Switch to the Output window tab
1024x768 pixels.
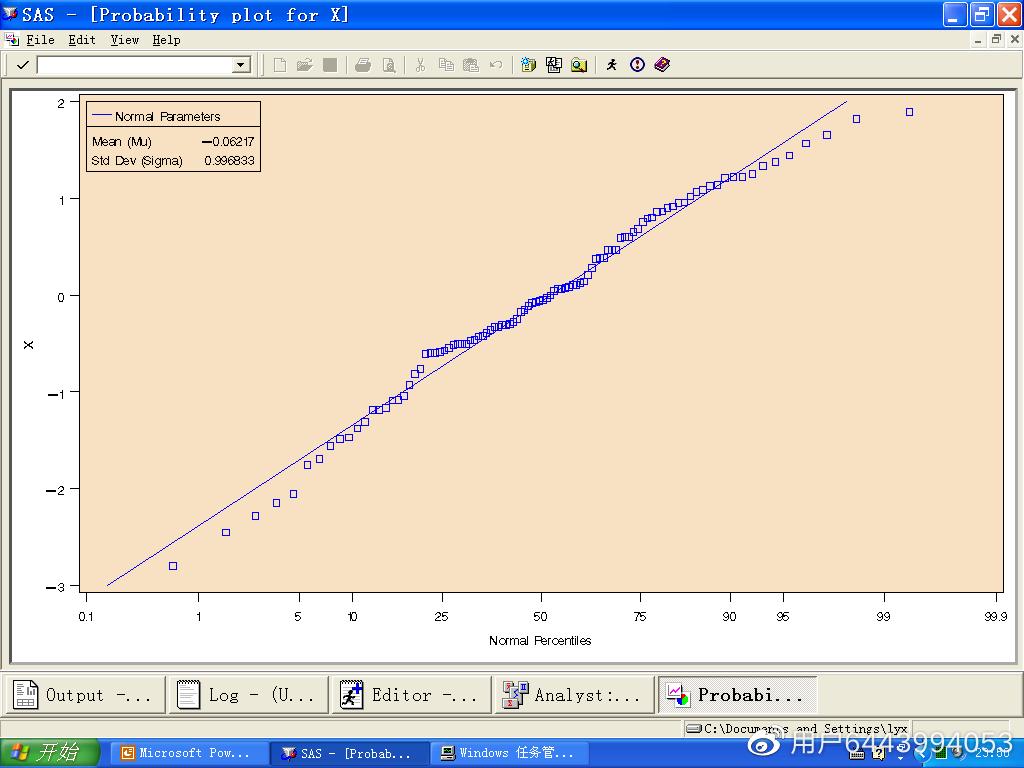pyautogui.click(x=84, y=695)
